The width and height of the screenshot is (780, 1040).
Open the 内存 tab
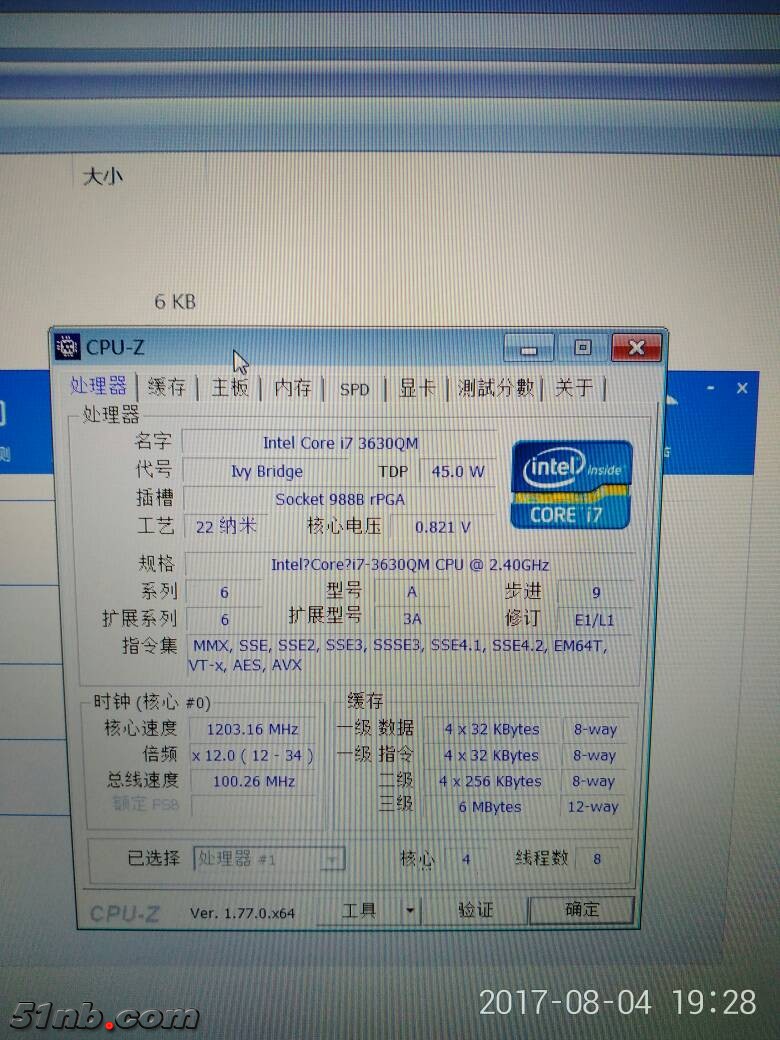pyautogui.click(x=292, y=388)
